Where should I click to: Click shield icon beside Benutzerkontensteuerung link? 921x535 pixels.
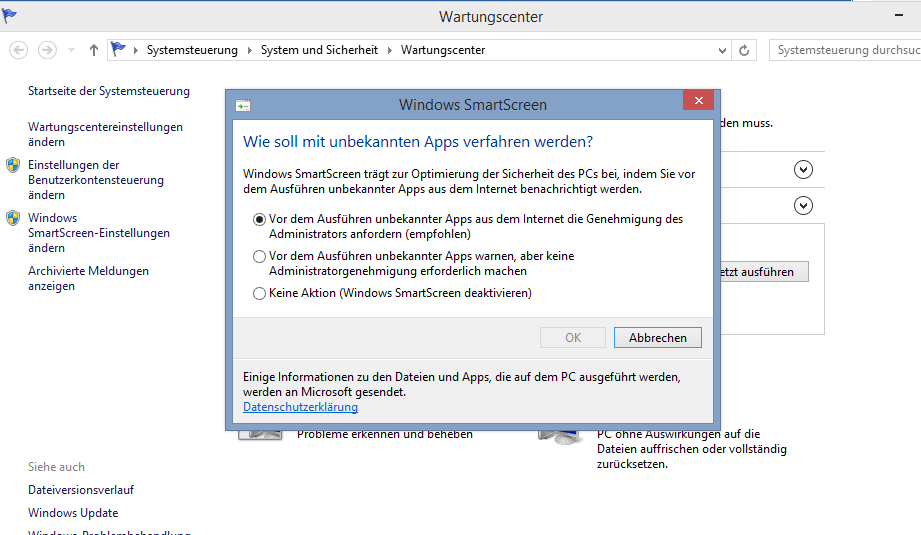pyautogui.click(x=13, y=165)
